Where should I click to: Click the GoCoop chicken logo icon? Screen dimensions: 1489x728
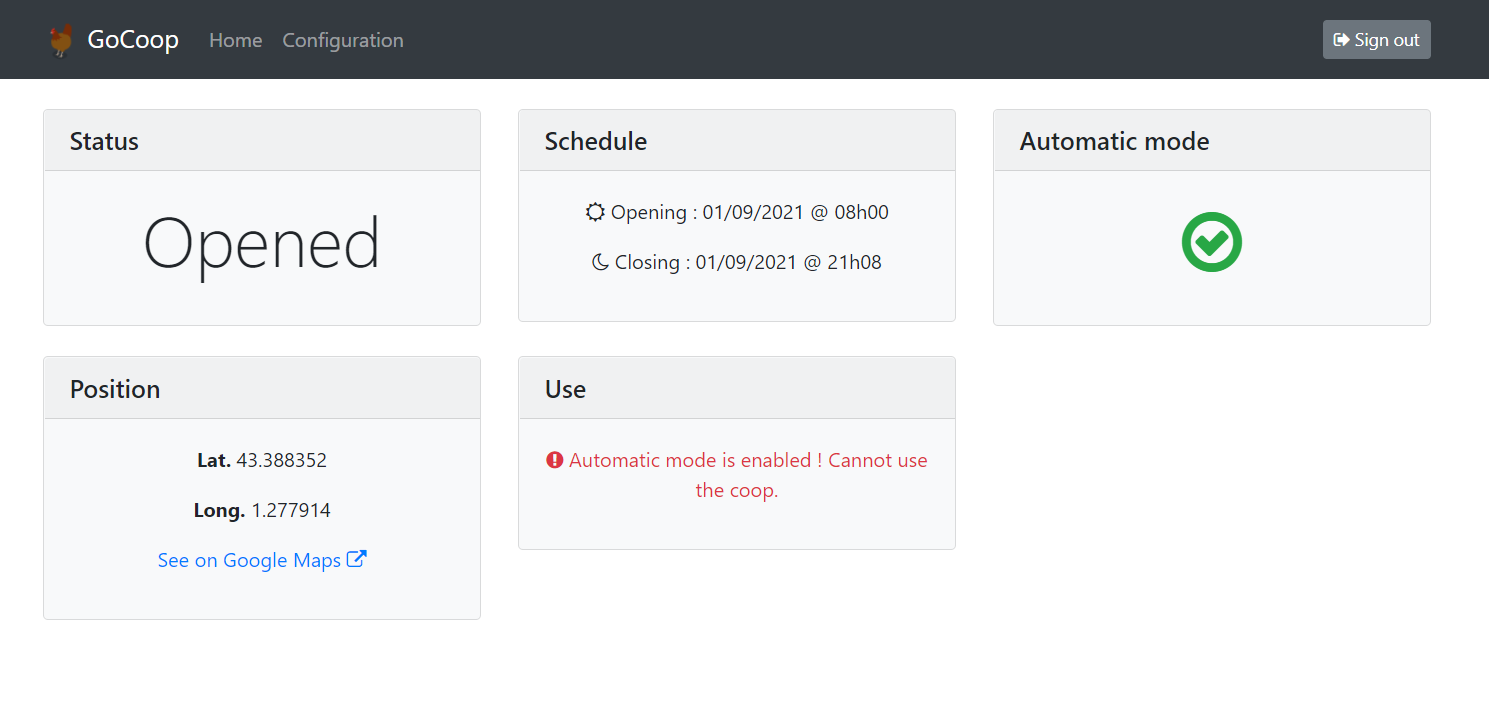click(x=62, y=40)
